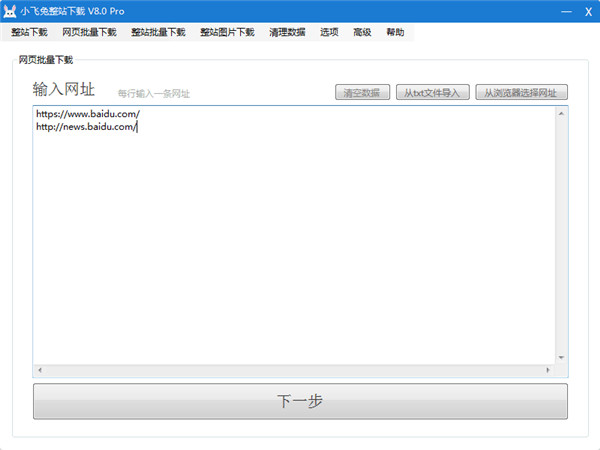Viewport: 600px width, 450px height.
Task: Click 从浏览器选择网址 button
Action: pos(521,92)
